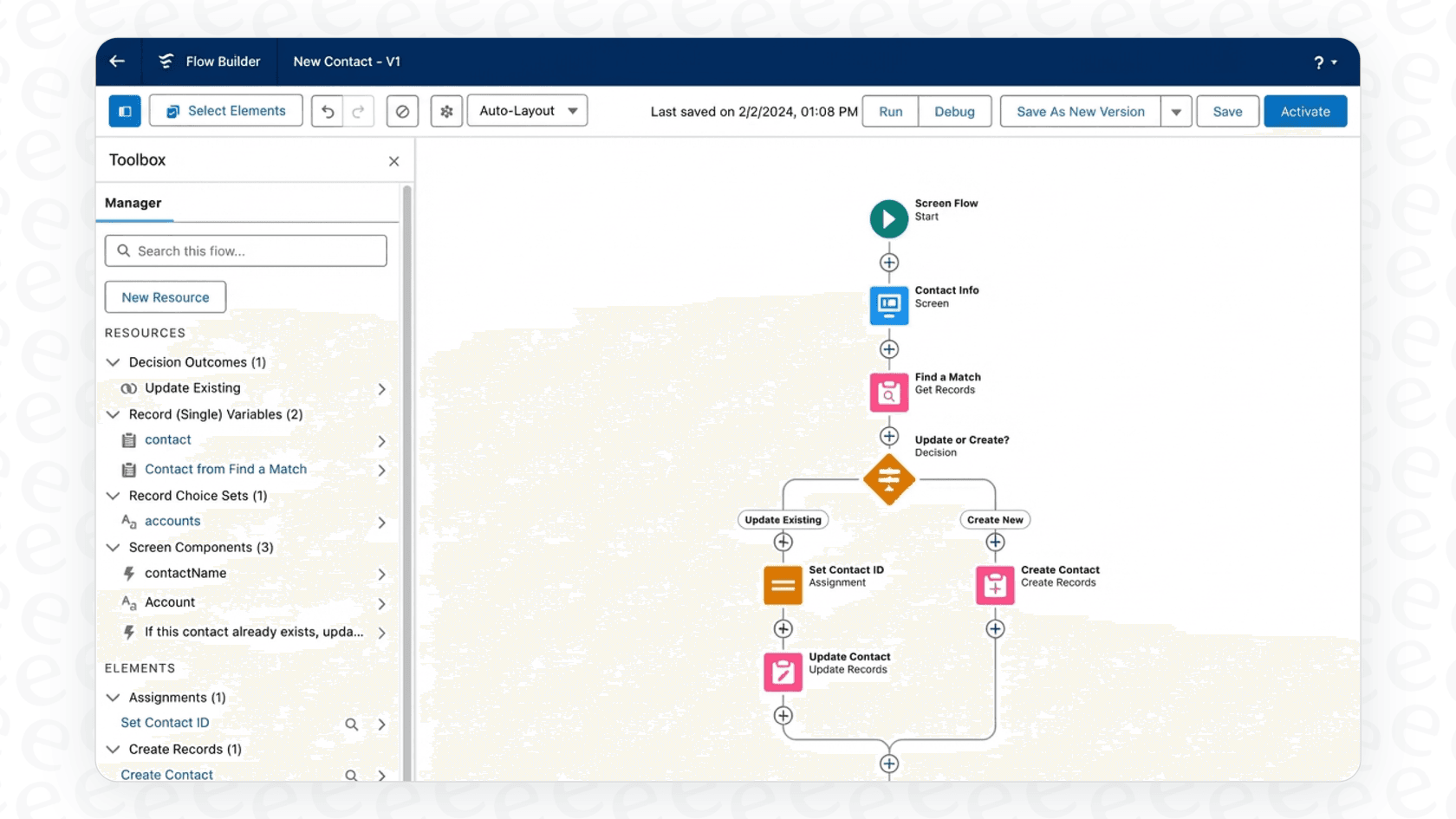Select the Find a Match Get Records element

tap(888, 392)
